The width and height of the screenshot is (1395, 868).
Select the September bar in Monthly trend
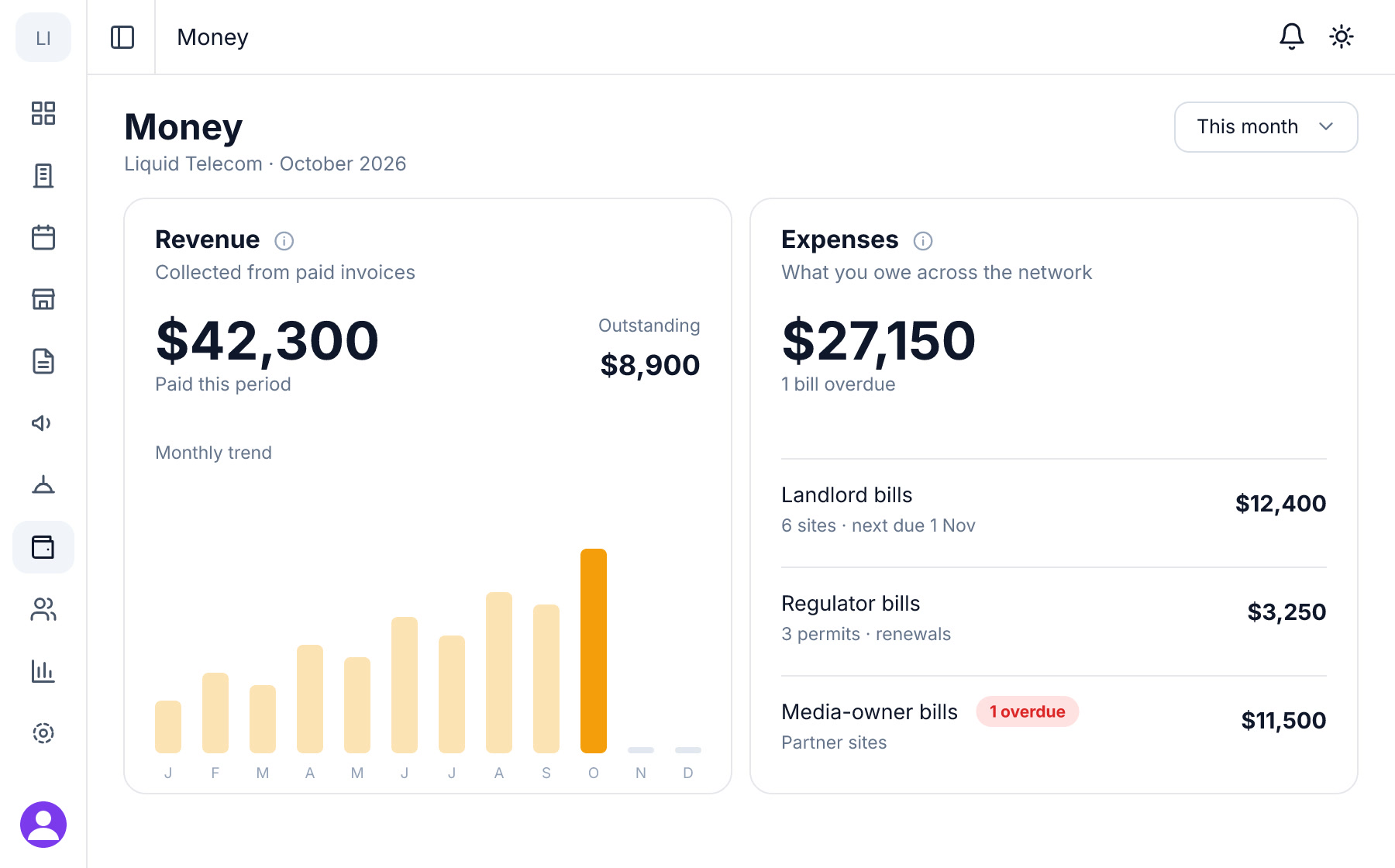[546, 679]
